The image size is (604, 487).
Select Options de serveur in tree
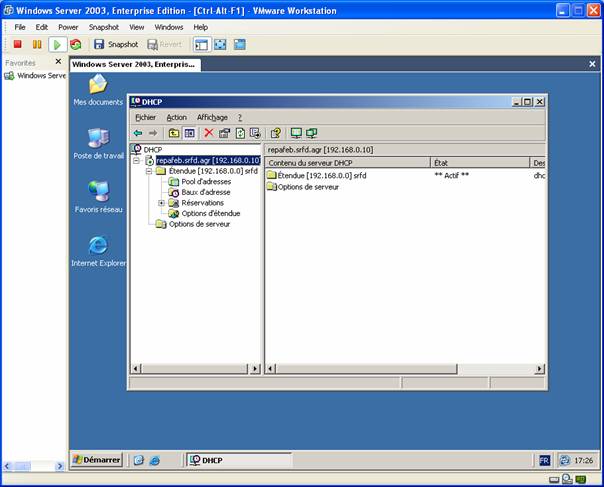199,224
